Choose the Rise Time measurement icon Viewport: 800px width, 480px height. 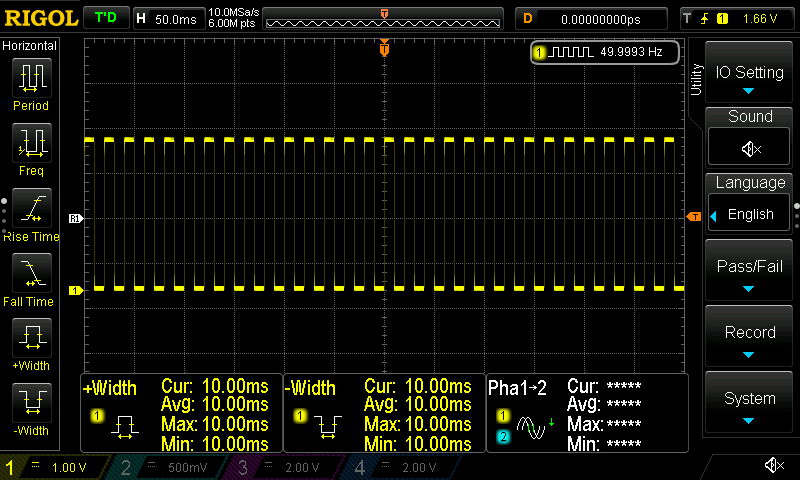[x=31, y=208]
